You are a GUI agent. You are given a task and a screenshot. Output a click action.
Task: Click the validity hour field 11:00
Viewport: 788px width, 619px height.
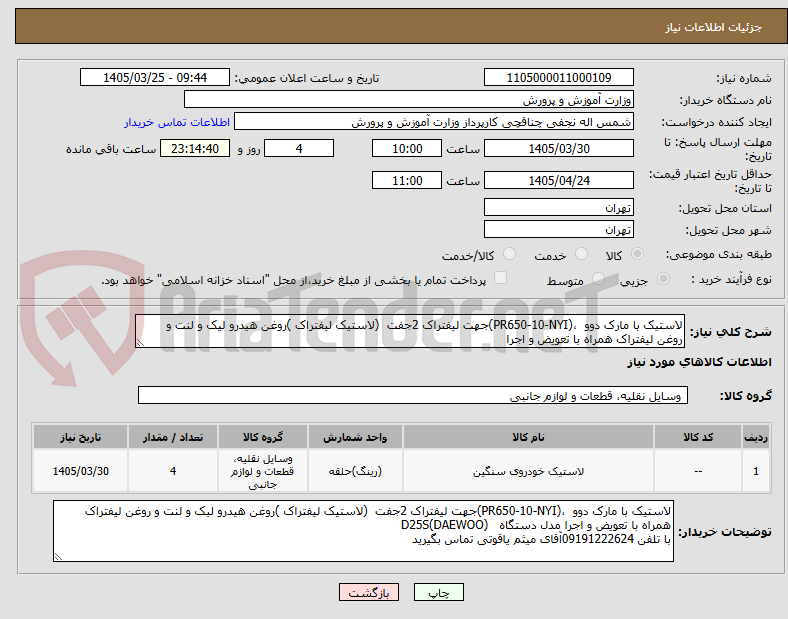click(x=407, y=180)
